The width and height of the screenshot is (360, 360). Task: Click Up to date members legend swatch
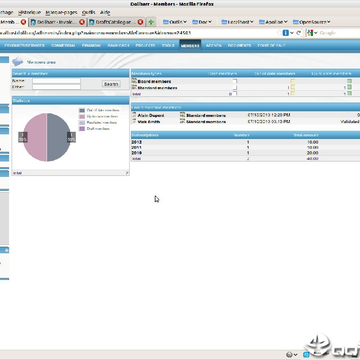point(82,116)
